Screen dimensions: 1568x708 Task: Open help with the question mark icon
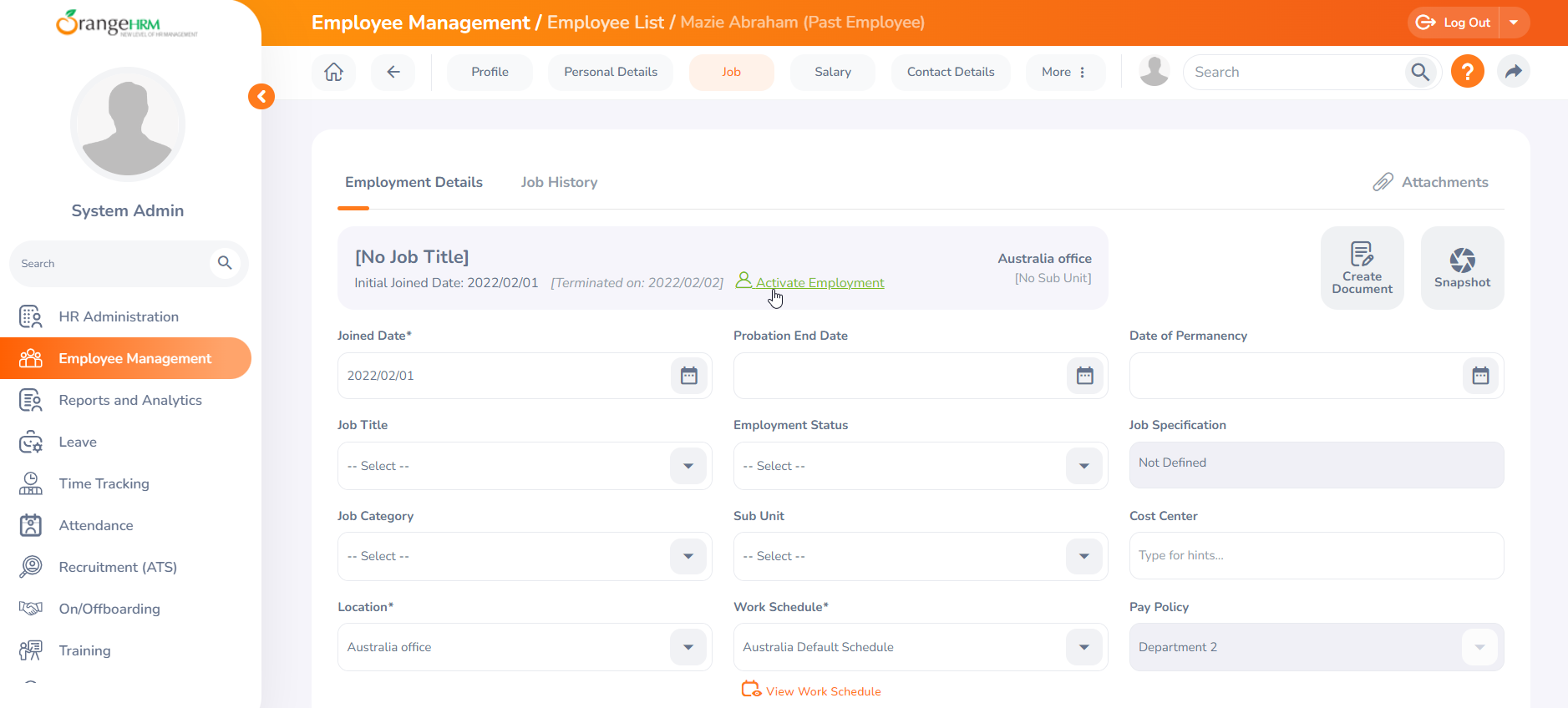coord(1467,72)
